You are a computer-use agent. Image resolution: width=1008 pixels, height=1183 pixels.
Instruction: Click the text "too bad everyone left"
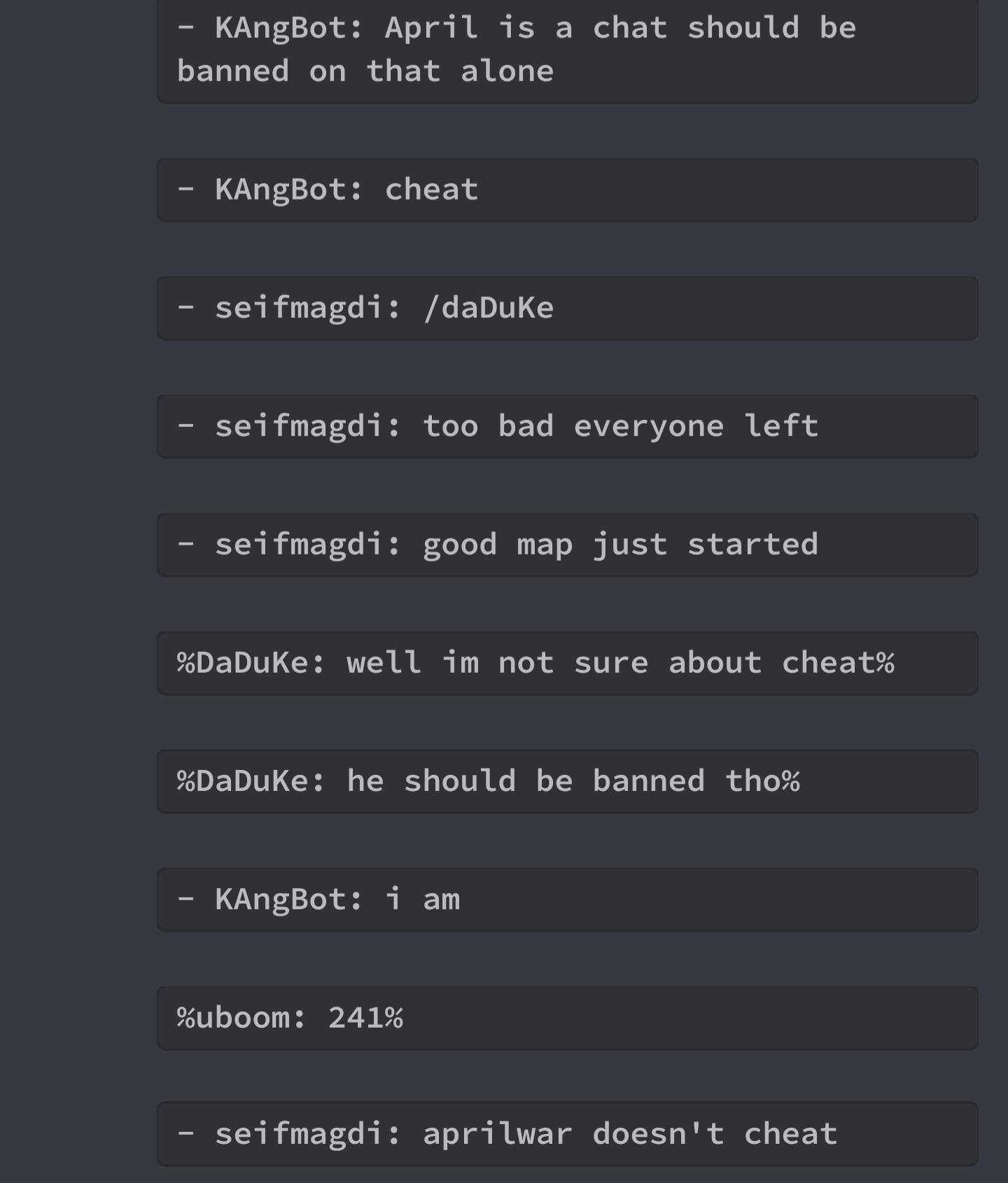click(620, 426)
